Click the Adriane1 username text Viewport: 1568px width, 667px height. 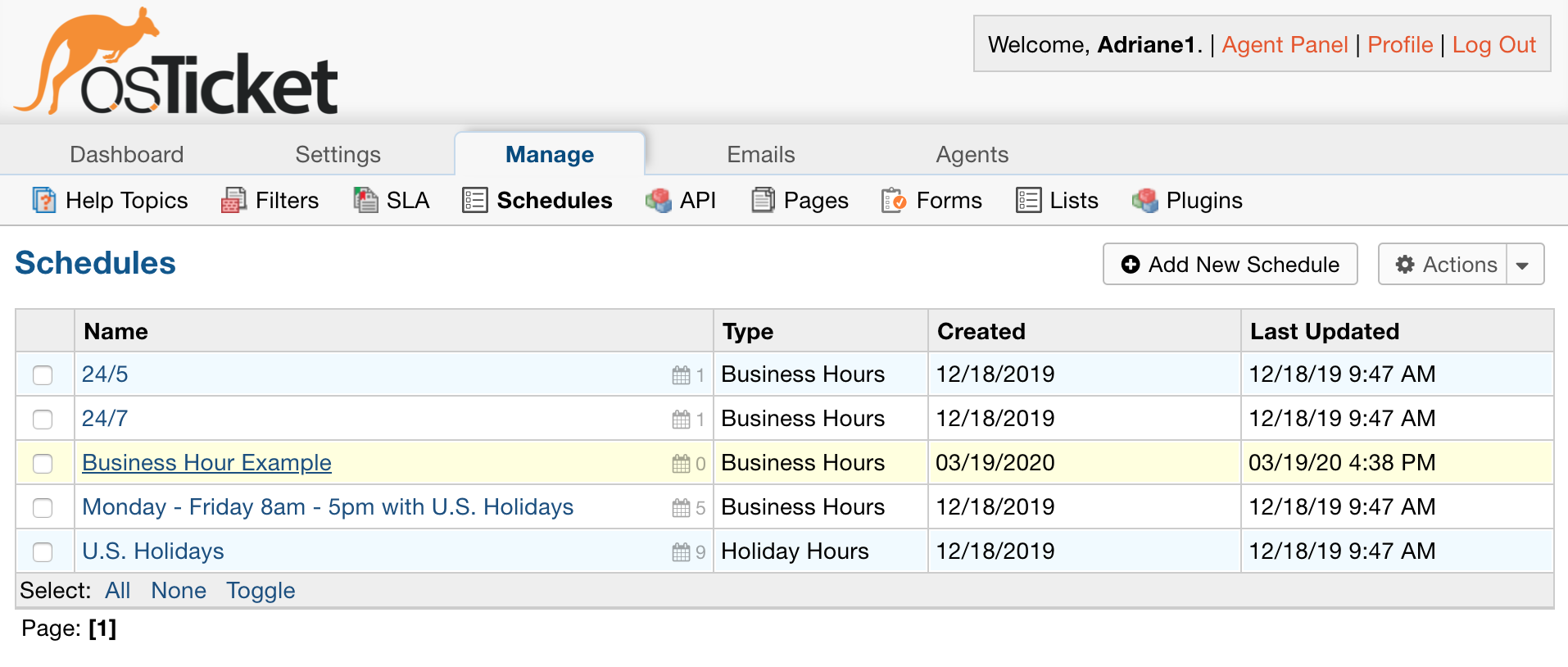[1147, 44]
